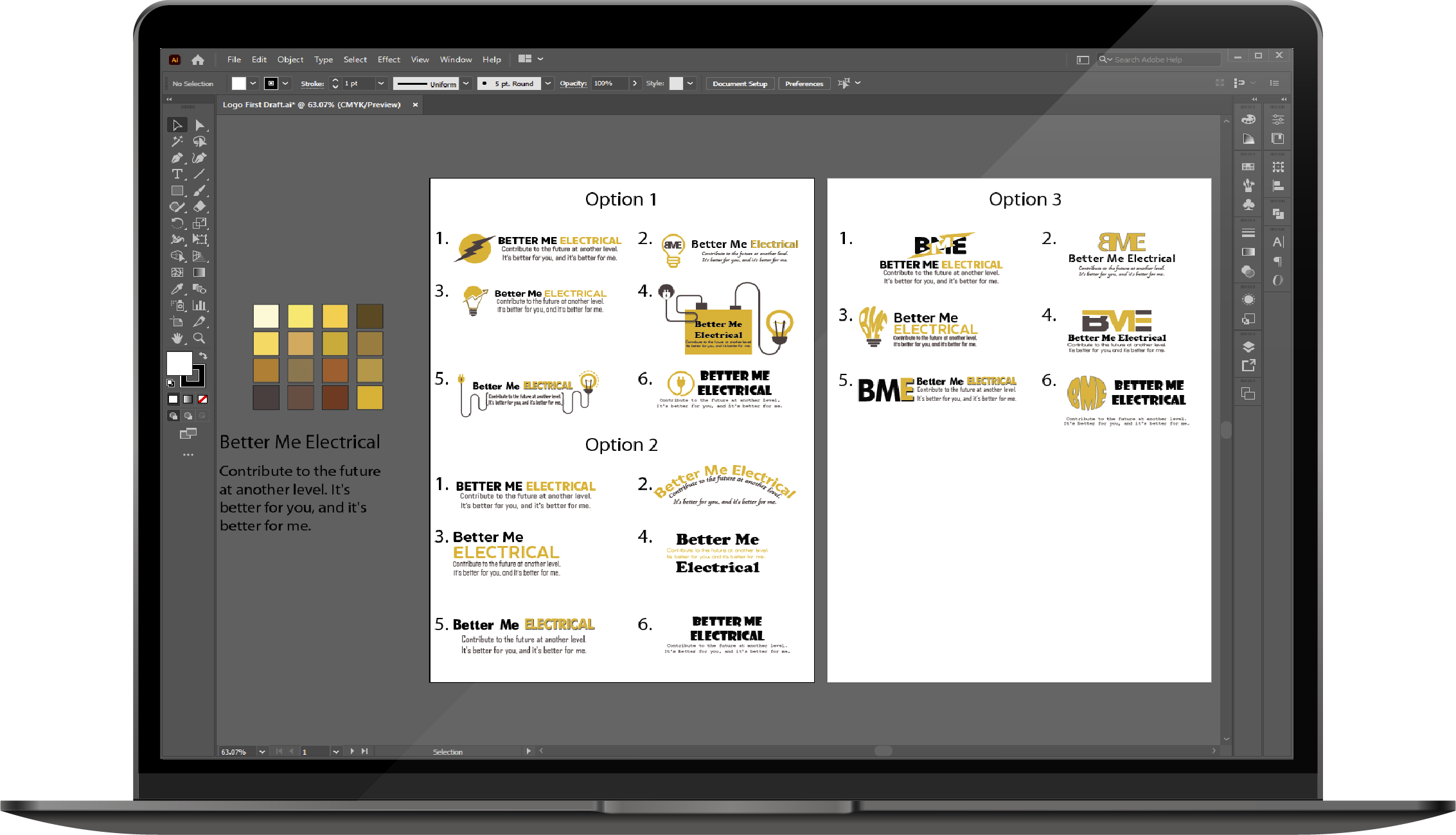Select the Eraser tool
The width and height of the screenshot is (1456, 835).
click(199, 207)
